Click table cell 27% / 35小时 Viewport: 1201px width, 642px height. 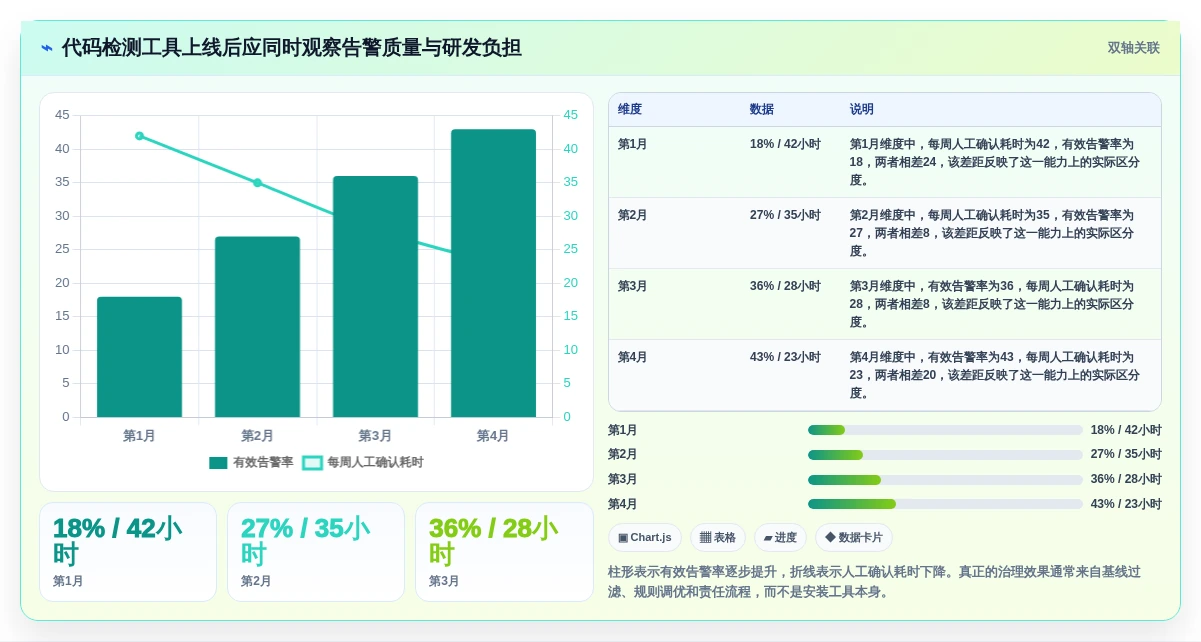point(785,215)
